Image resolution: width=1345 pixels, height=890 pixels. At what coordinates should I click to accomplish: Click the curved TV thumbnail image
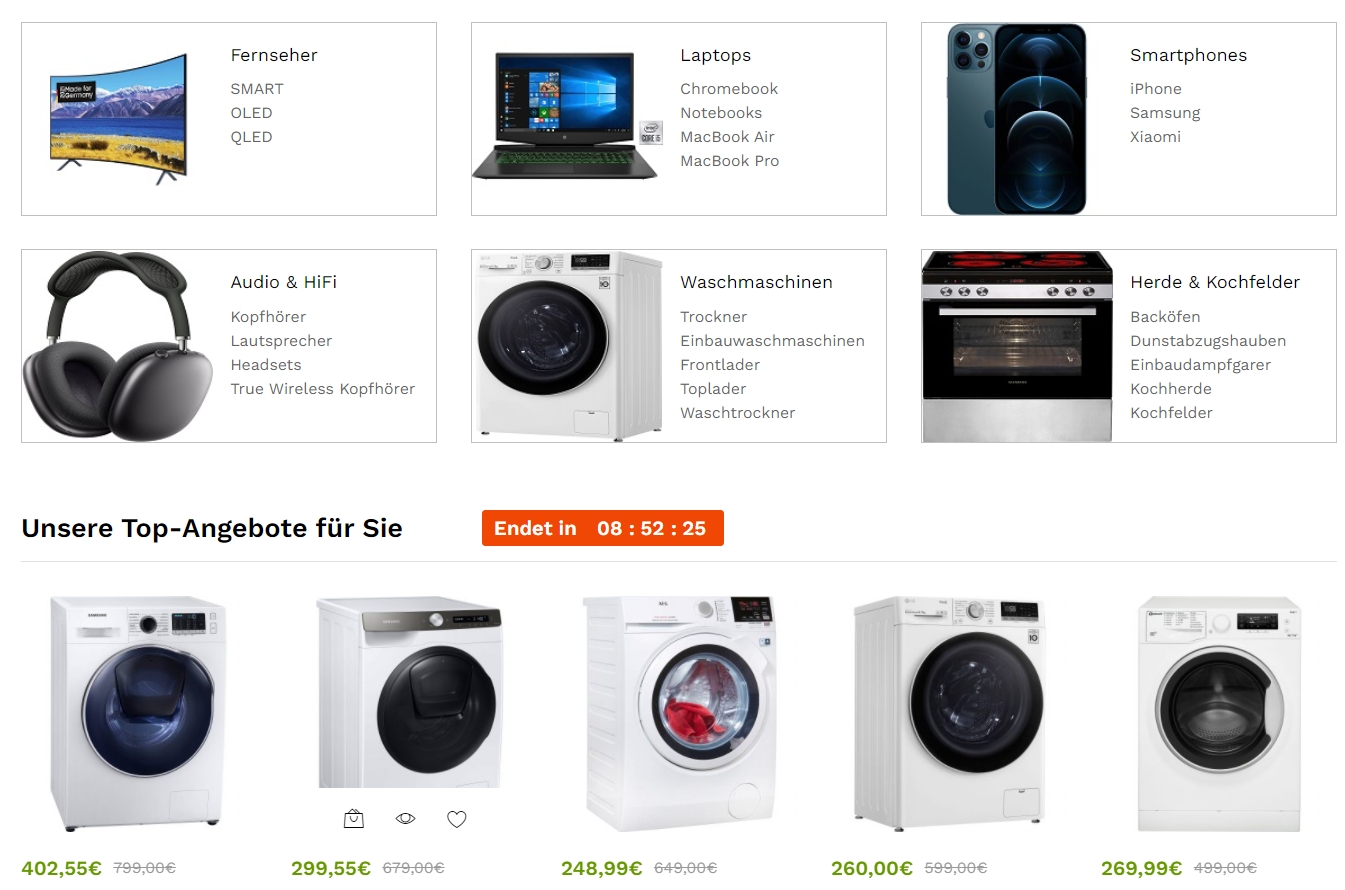pyautogui.click(x=119, y=119)
